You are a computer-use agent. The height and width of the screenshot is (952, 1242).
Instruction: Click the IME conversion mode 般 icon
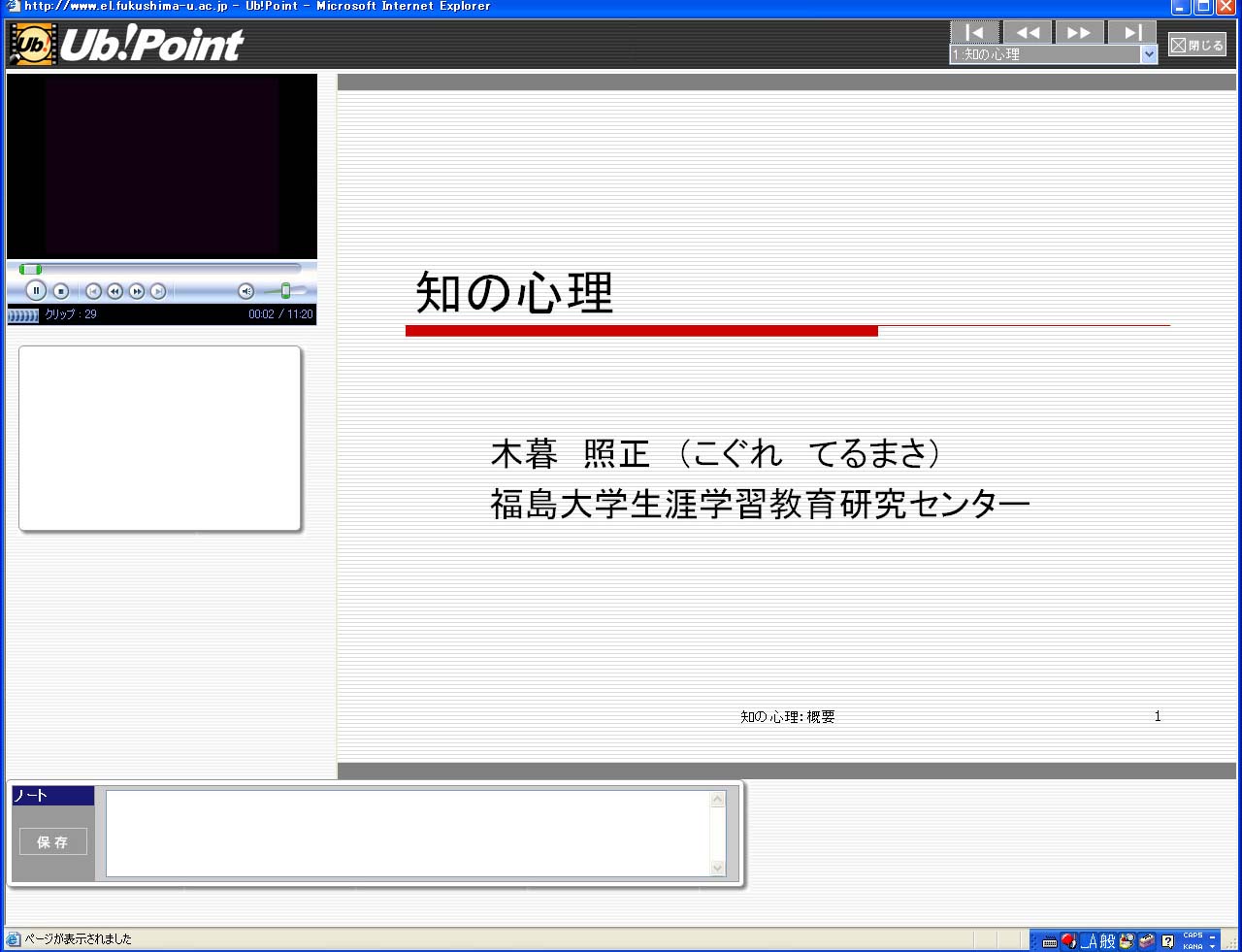1107,940
